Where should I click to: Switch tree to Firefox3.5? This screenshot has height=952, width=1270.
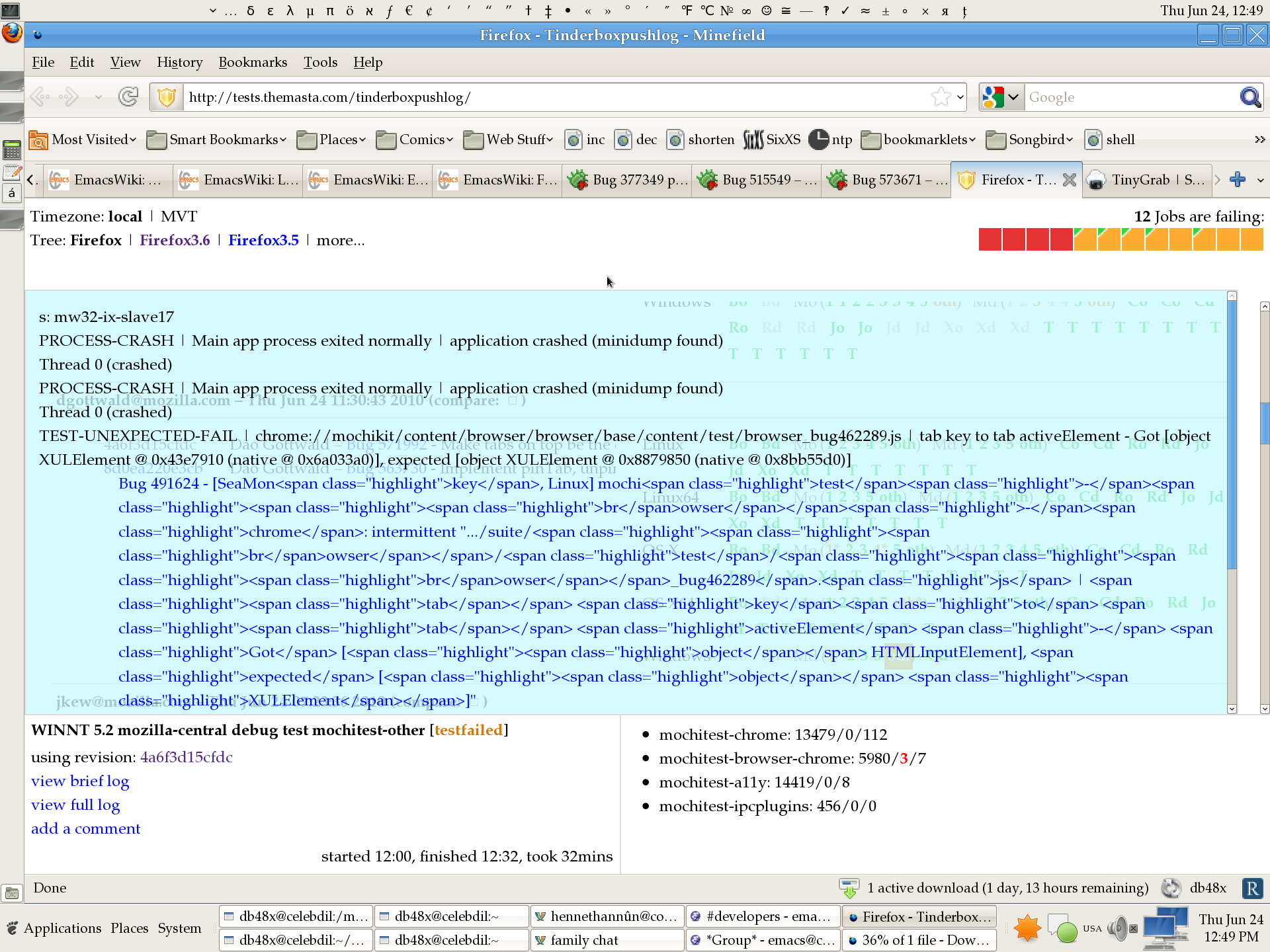pos(263,240)
